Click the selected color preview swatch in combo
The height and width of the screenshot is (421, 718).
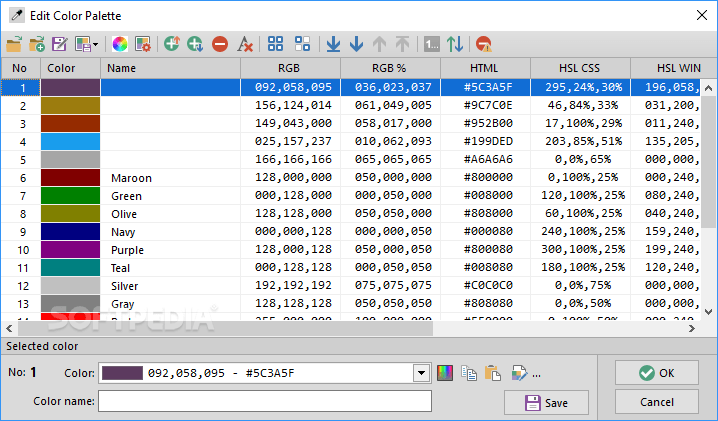[x=122, y=373]
